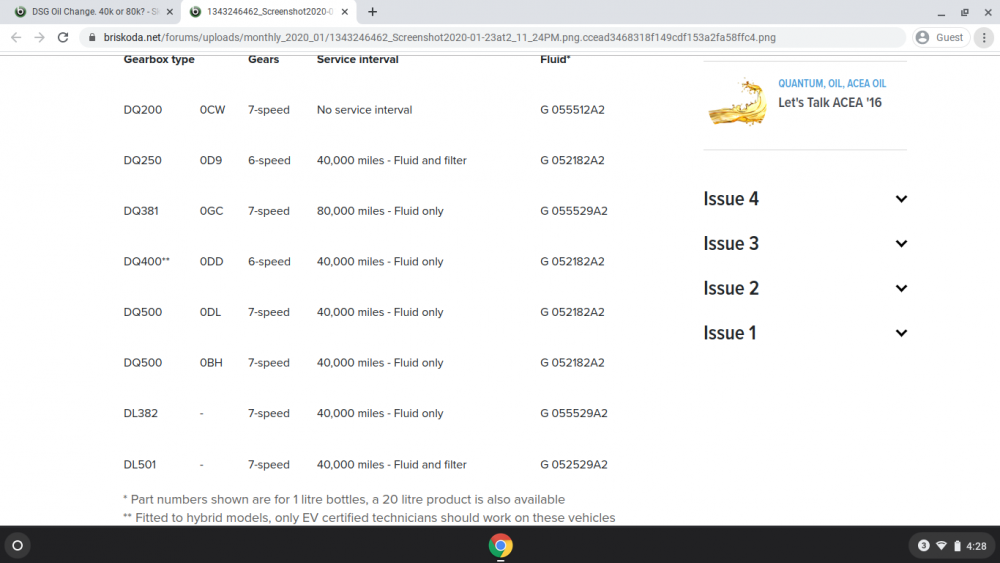Click the 0CW code cell

point(212,110)
